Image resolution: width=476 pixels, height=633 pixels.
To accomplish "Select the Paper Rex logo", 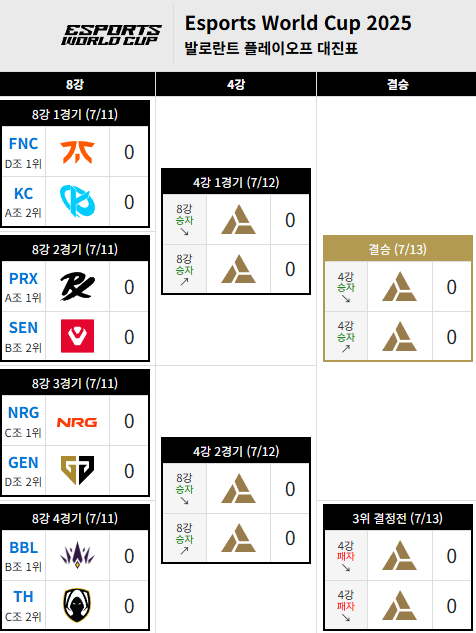I will (77, 287).
